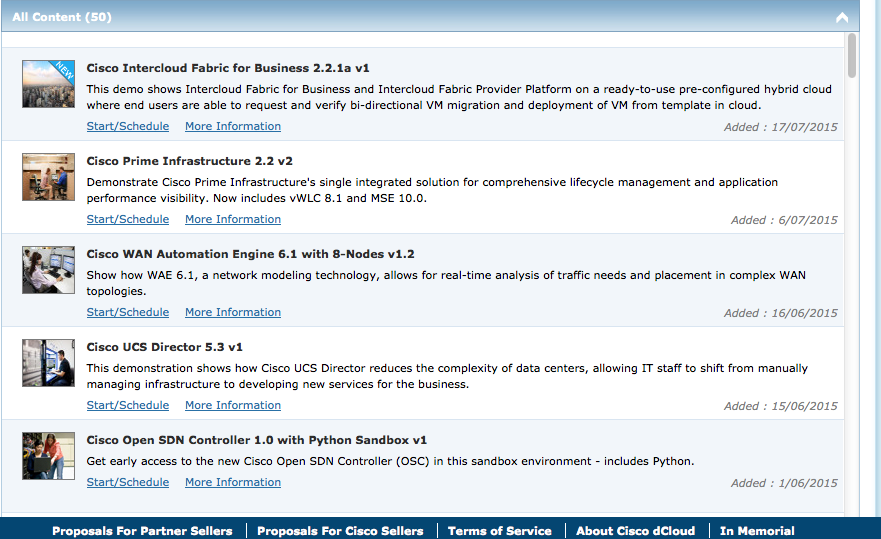Screen dimensions: 881x539
Task: Start/Schedule the WAN Automation Engine demo
Action: 128,313
